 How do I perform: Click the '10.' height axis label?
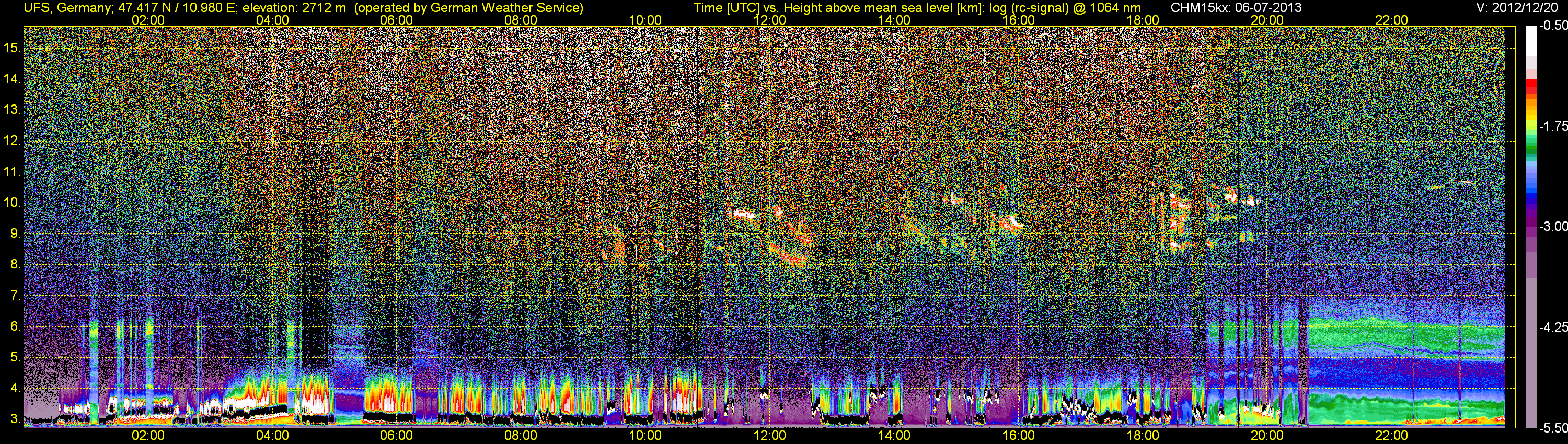click(x=11, y=203)
